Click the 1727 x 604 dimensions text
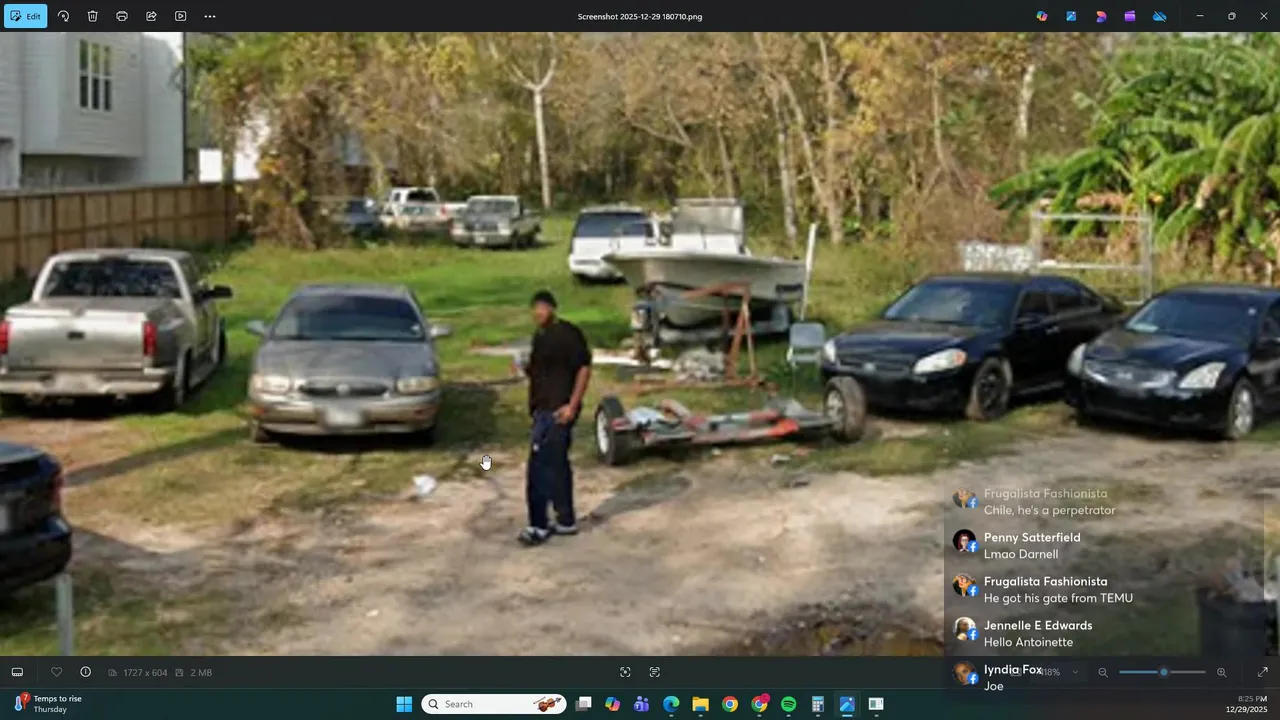Screen dimensions: 1280x720 (145, 673)
